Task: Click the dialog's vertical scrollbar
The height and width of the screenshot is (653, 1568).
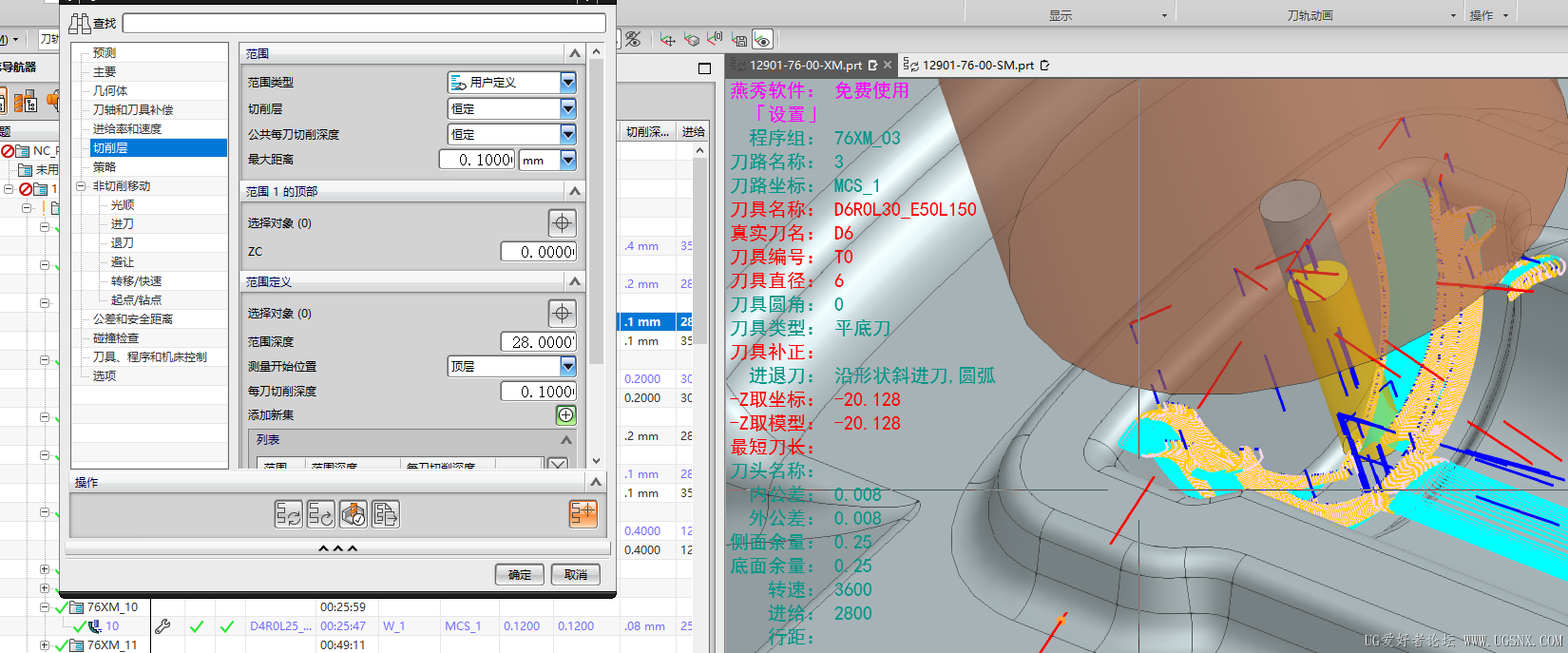Action: coord(596,209)
